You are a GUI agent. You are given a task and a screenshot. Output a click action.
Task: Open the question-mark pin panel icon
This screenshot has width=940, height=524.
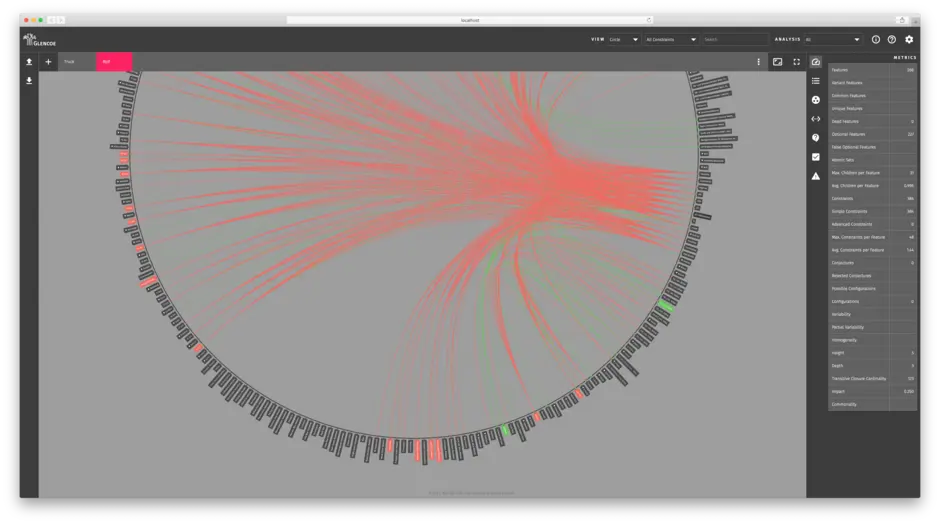tap(816, 138)
